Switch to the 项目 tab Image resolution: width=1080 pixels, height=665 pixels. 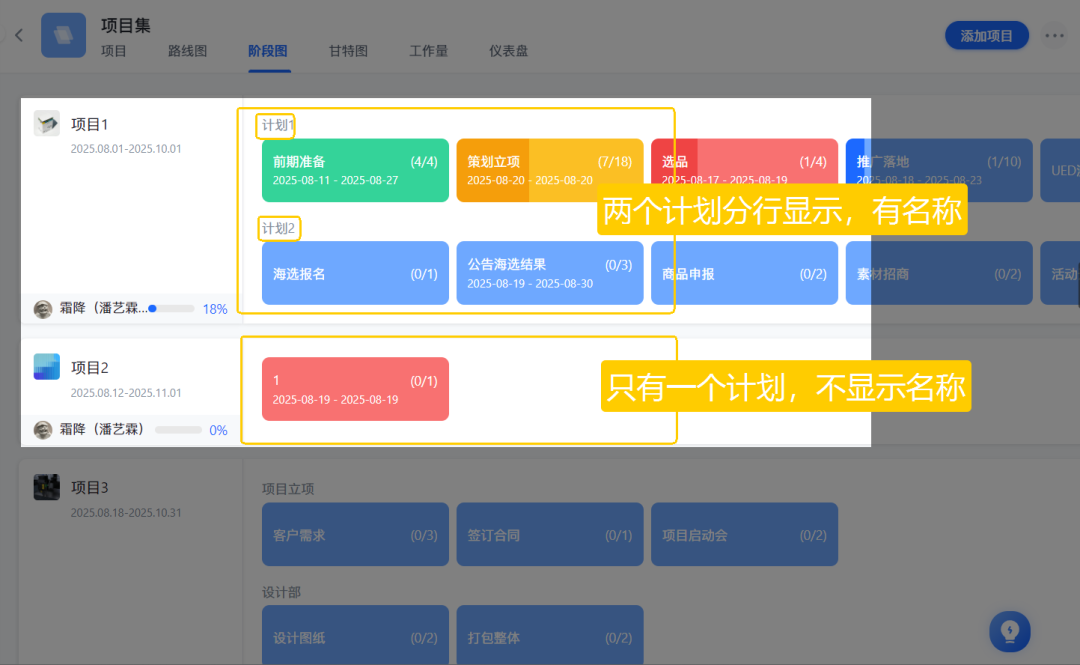[114, 50]
